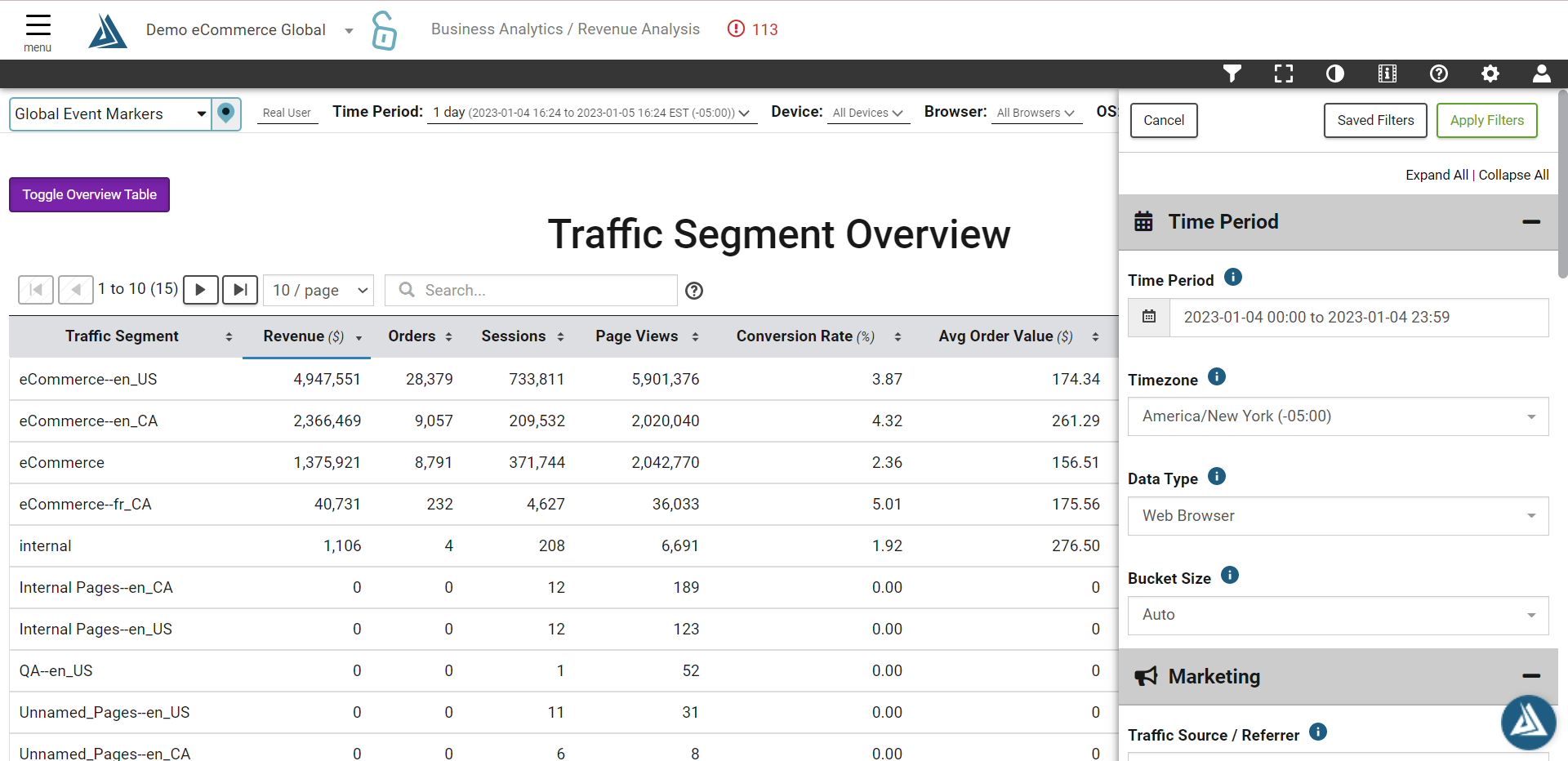Click the QA--en_US row name
Viewport: 1568px width, 761px height.
[x=56, y=670]
